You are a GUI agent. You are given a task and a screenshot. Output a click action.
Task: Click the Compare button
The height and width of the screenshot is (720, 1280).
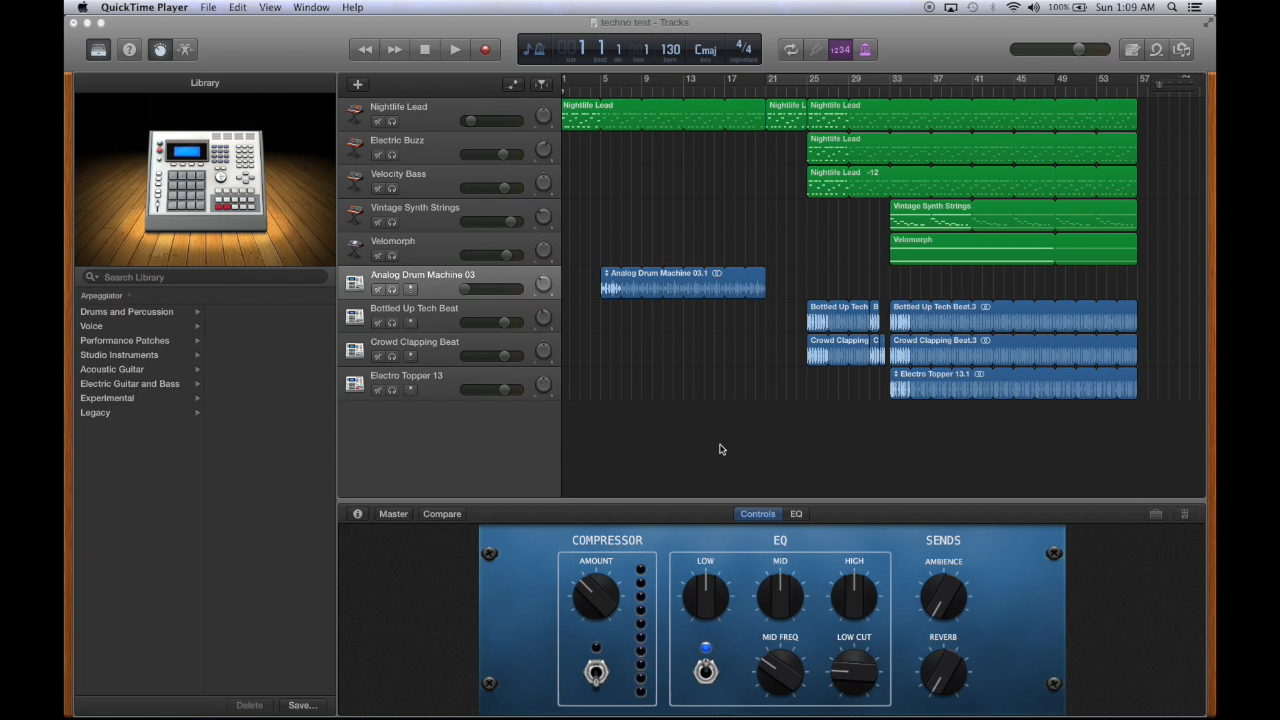point(442,514)
